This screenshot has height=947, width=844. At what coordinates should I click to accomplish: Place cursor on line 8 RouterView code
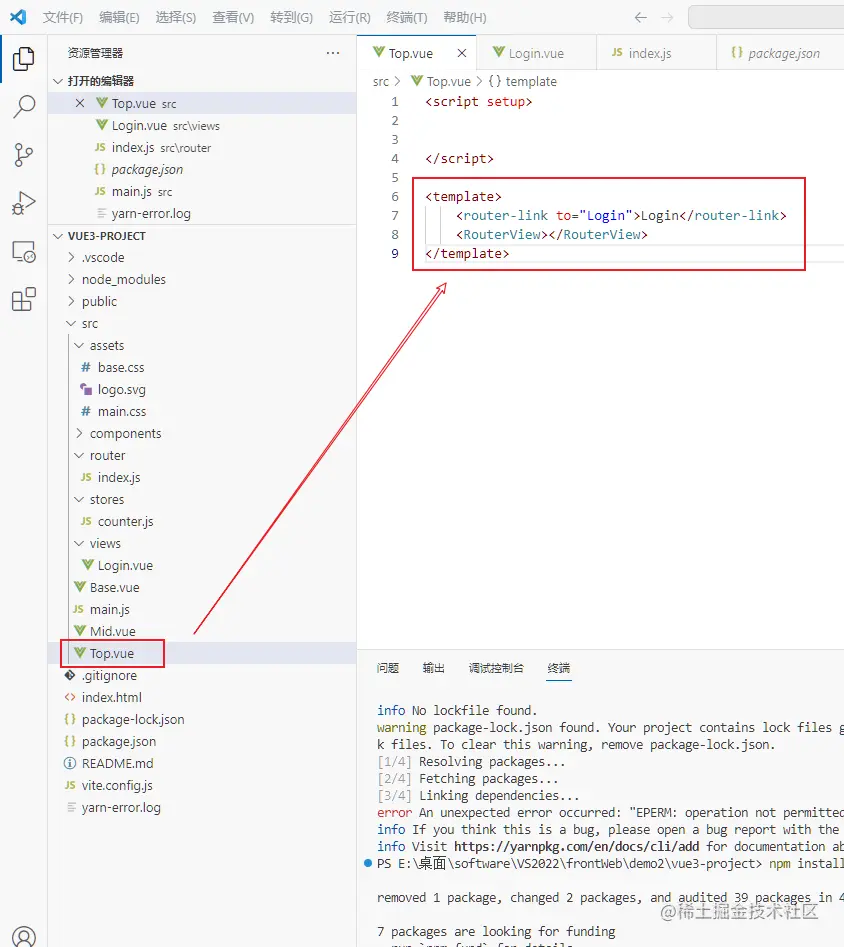pyautogui.click(x=552, y=234)
